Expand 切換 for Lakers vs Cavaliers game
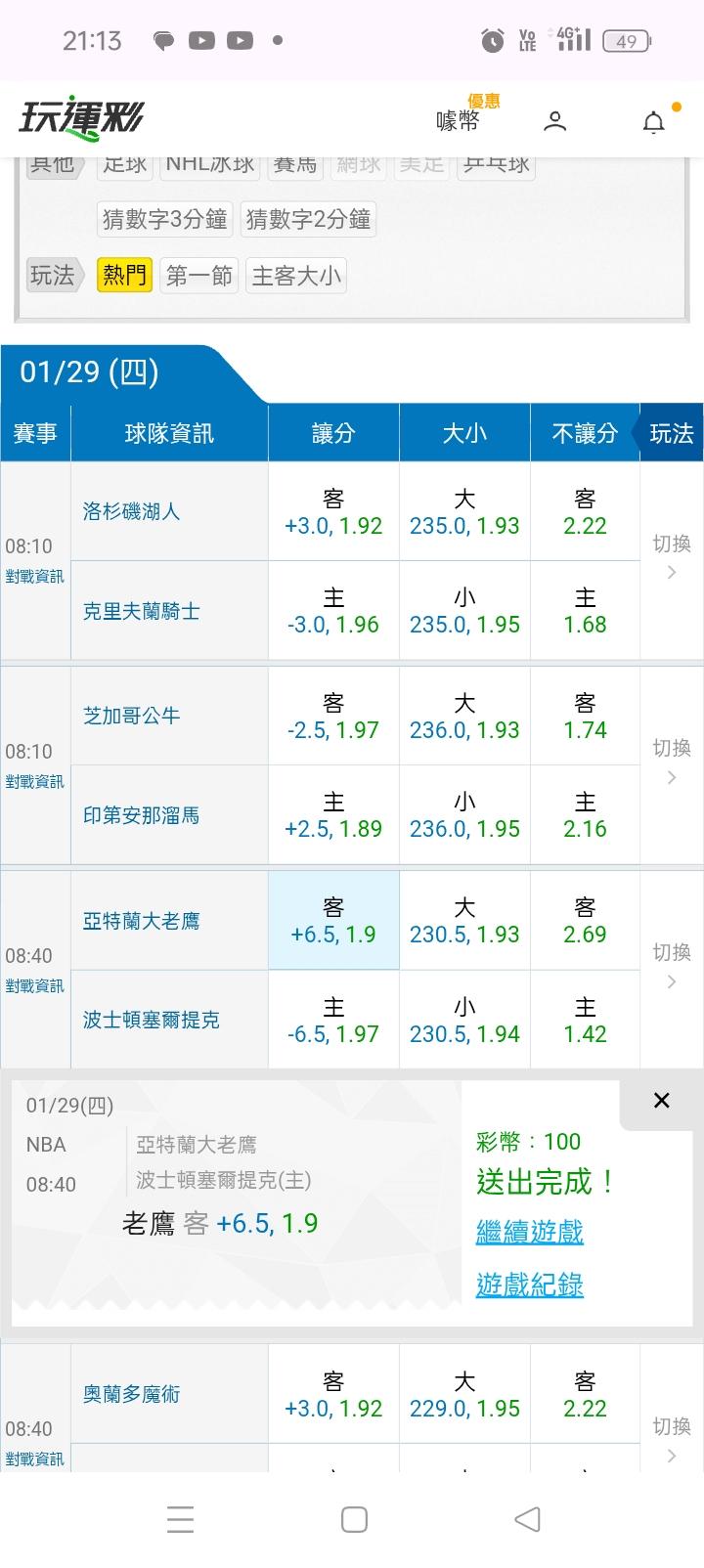This screenshot has height=1568, width=704. coord(671,557)
